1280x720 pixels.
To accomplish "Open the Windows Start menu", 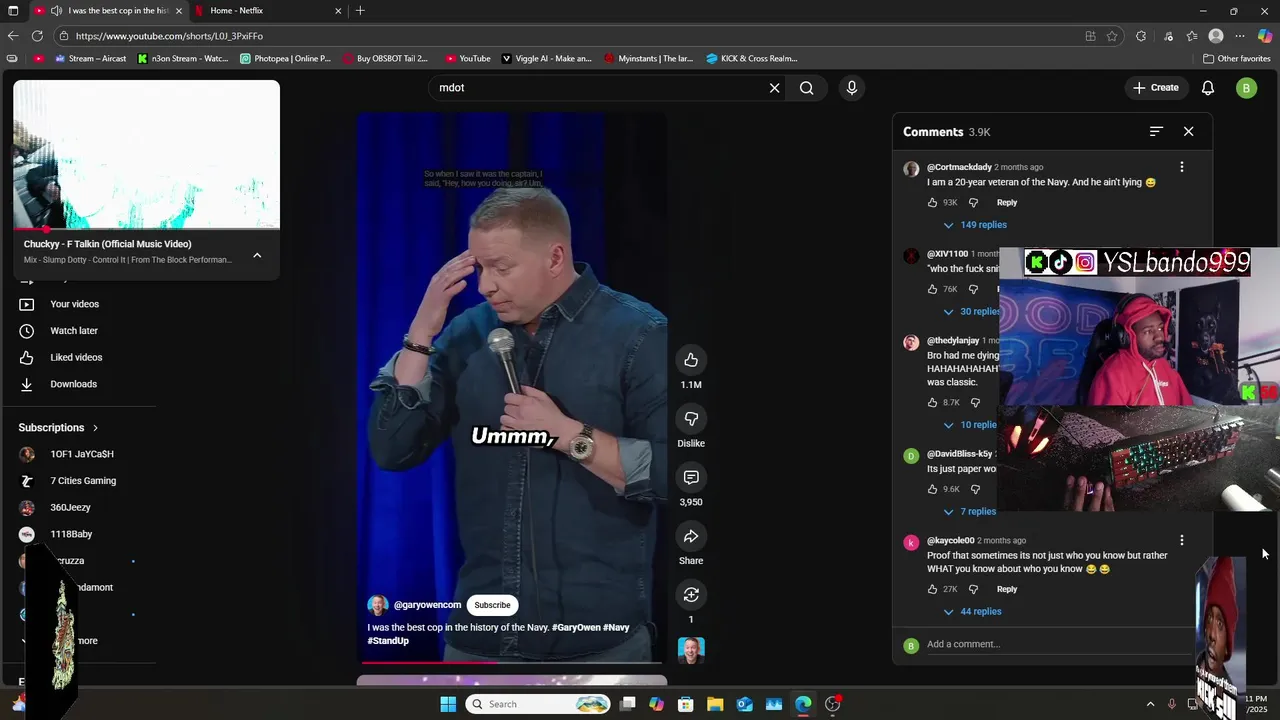I will pos(448,704).
